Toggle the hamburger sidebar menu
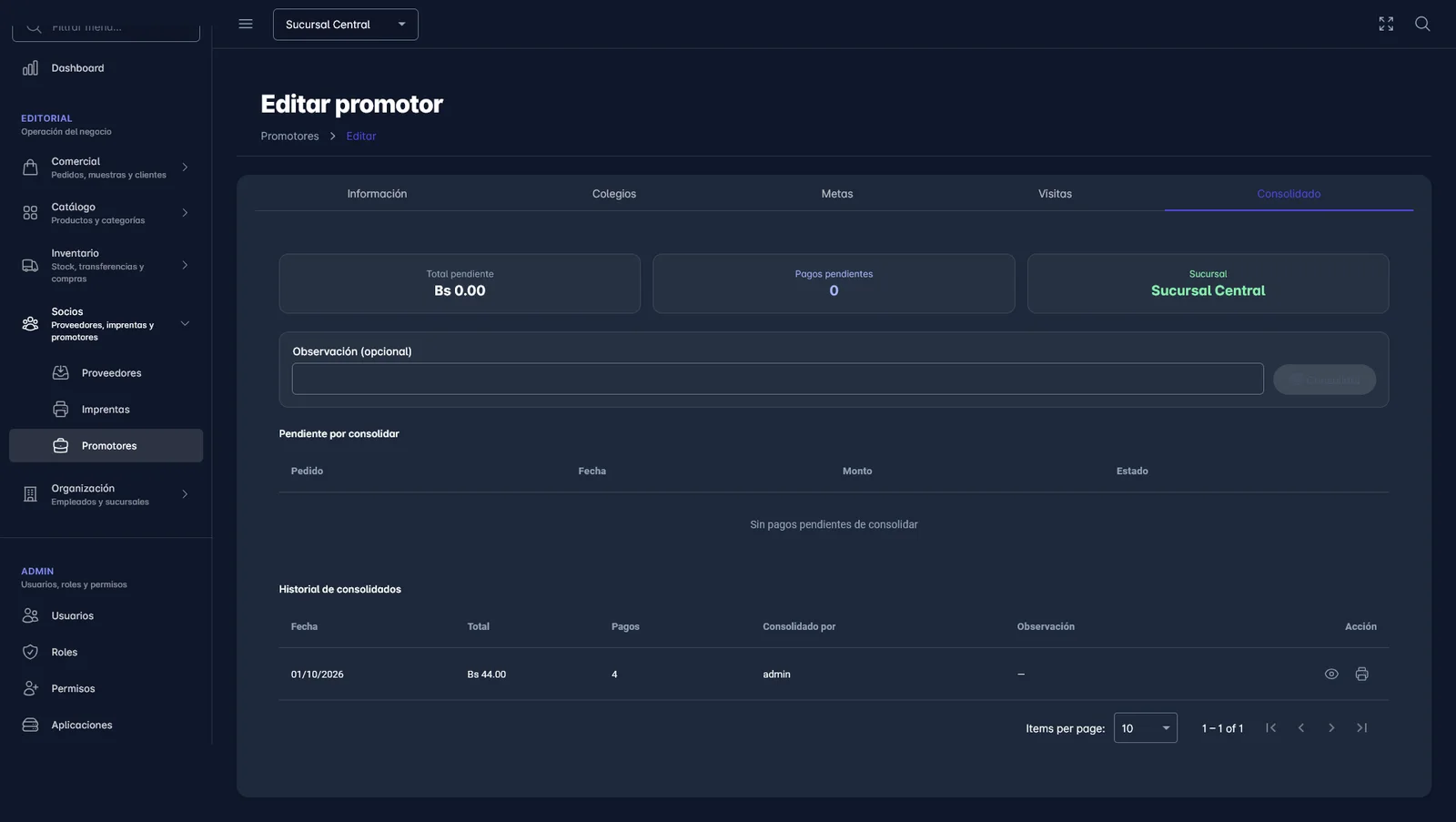 pos(246,24)
